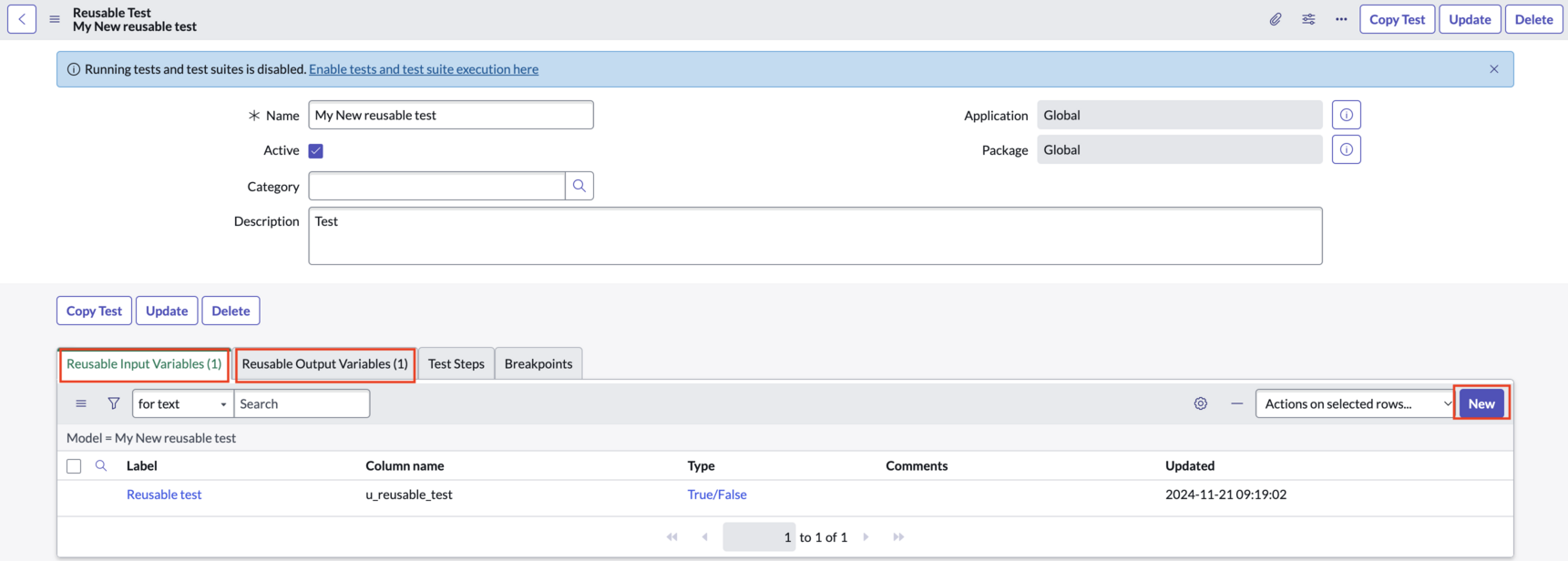Viewport: 1568px width, 561px height.
Task: Click Copy Test button below the form
Action: [94, 311]
